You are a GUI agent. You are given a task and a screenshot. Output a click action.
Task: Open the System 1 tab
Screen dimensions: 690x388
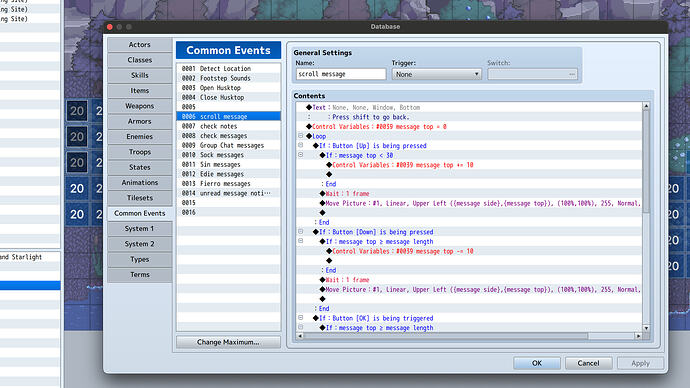(x=139, y=228)
